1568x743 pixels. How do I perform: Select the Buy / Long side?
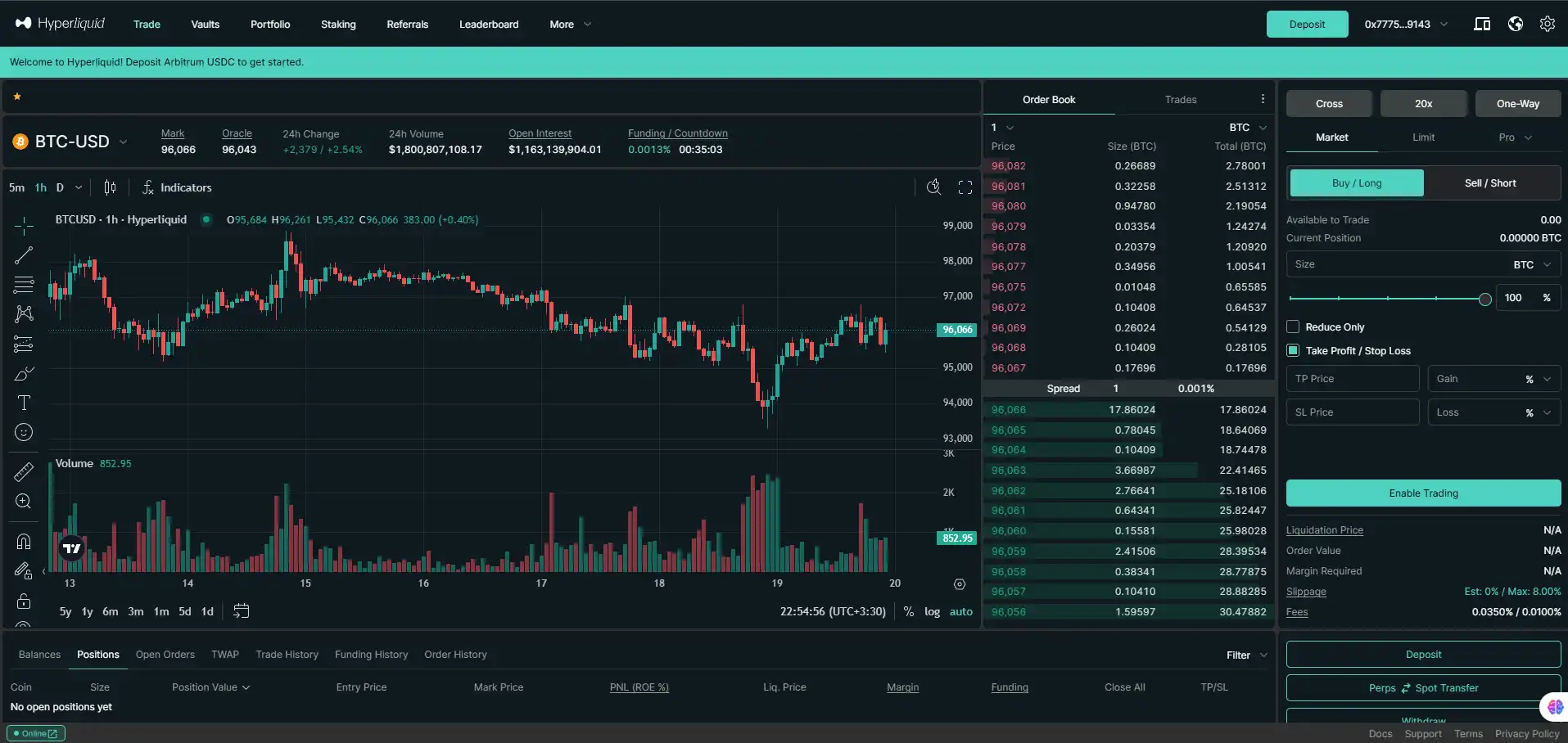(1357, 183)
